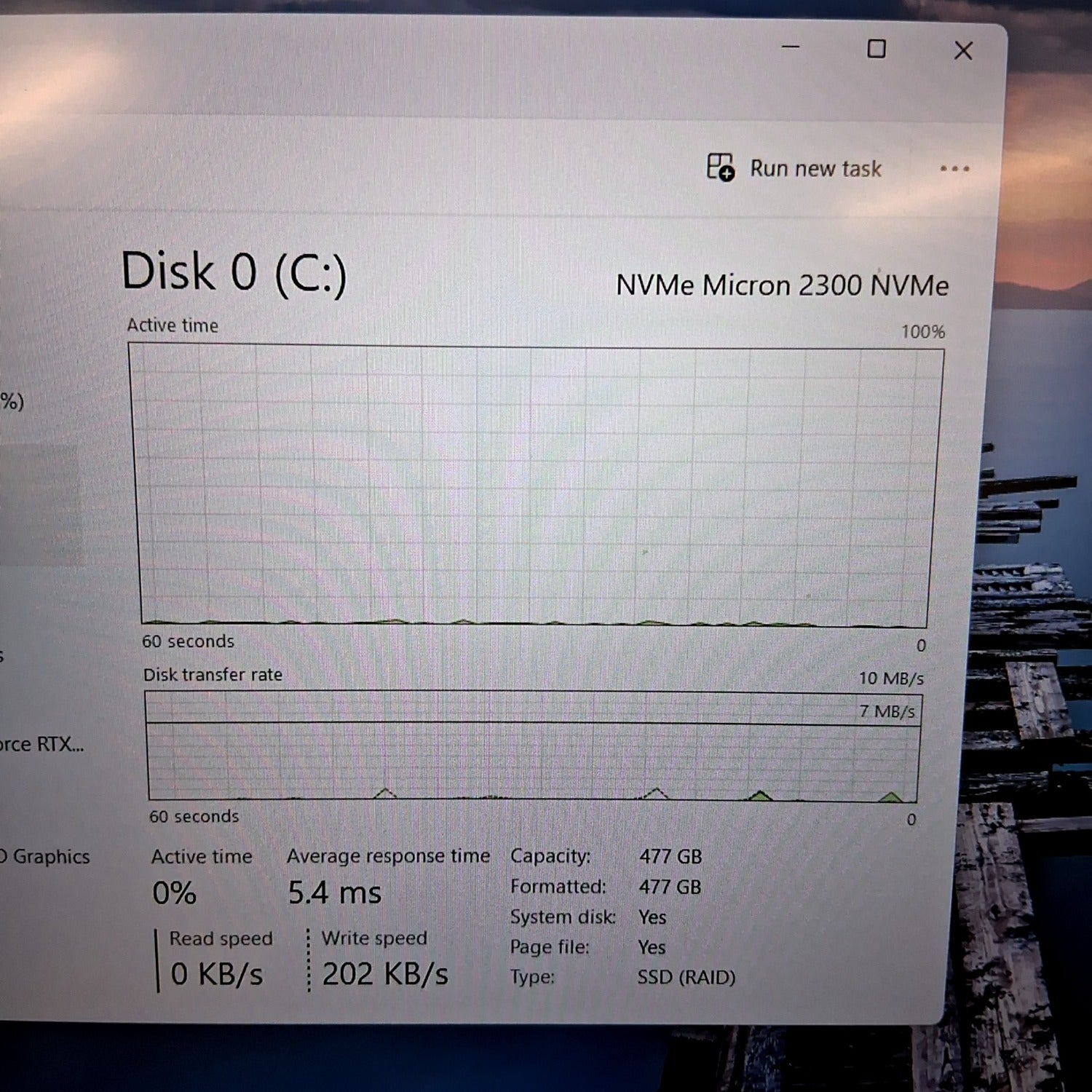This screenshot has height=1092, width=1092.
Task: Select the integrated Graphics entry in sidebar
Action: pyautogui.click(x=44, y=857)
